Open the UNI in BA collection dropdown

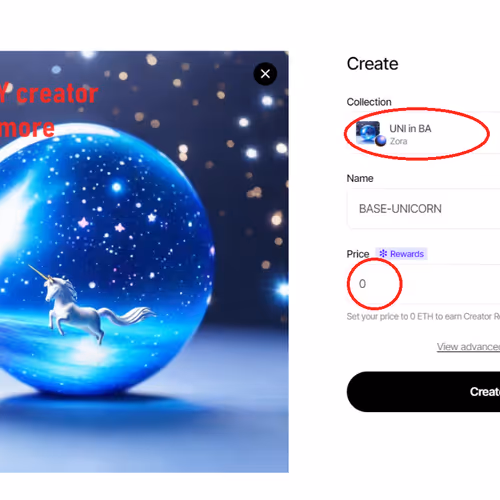[x=423, y=133]
